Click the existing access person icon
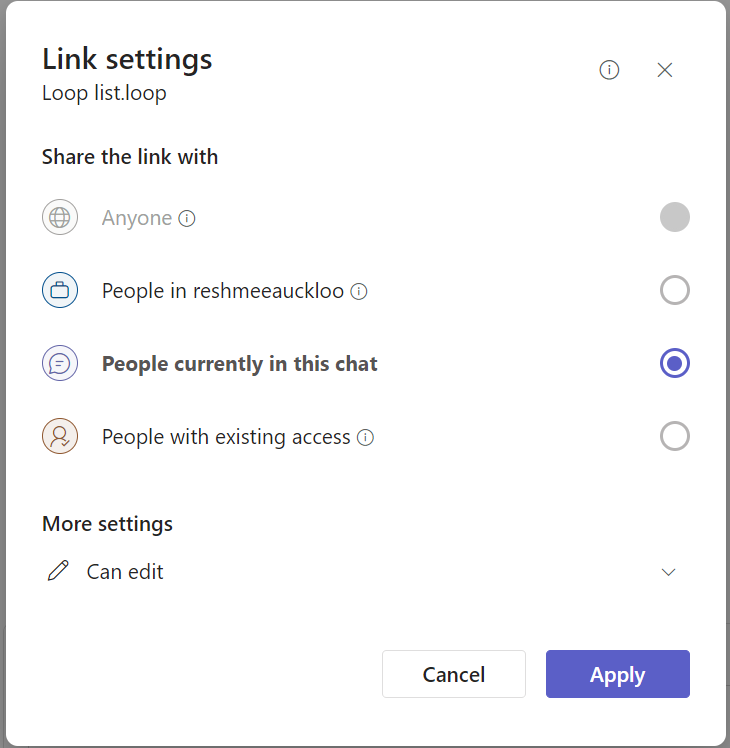Screen dimensions: 730x748 tap(60, 437)
